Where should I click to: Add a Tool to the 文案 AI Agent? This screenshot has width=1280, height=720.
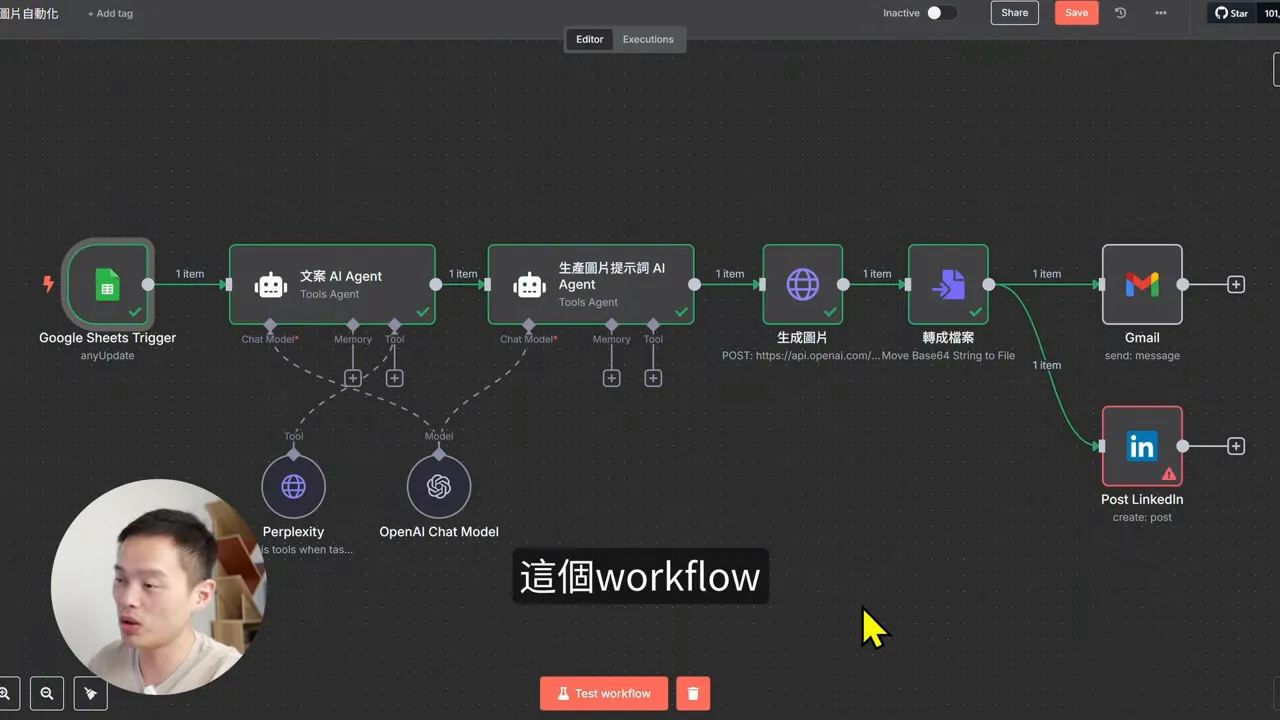coord(394,378)
